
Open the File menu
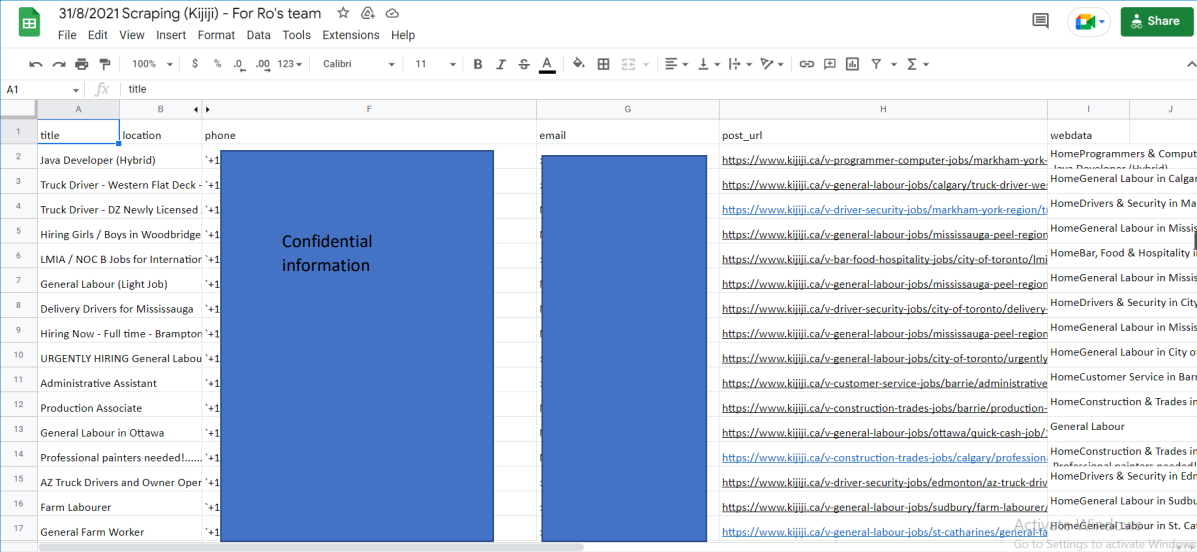67,35
